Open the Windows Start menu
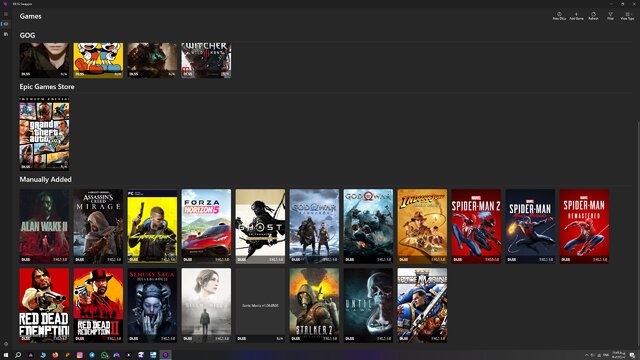Screen dimensions: 640x360 (6, 355)
